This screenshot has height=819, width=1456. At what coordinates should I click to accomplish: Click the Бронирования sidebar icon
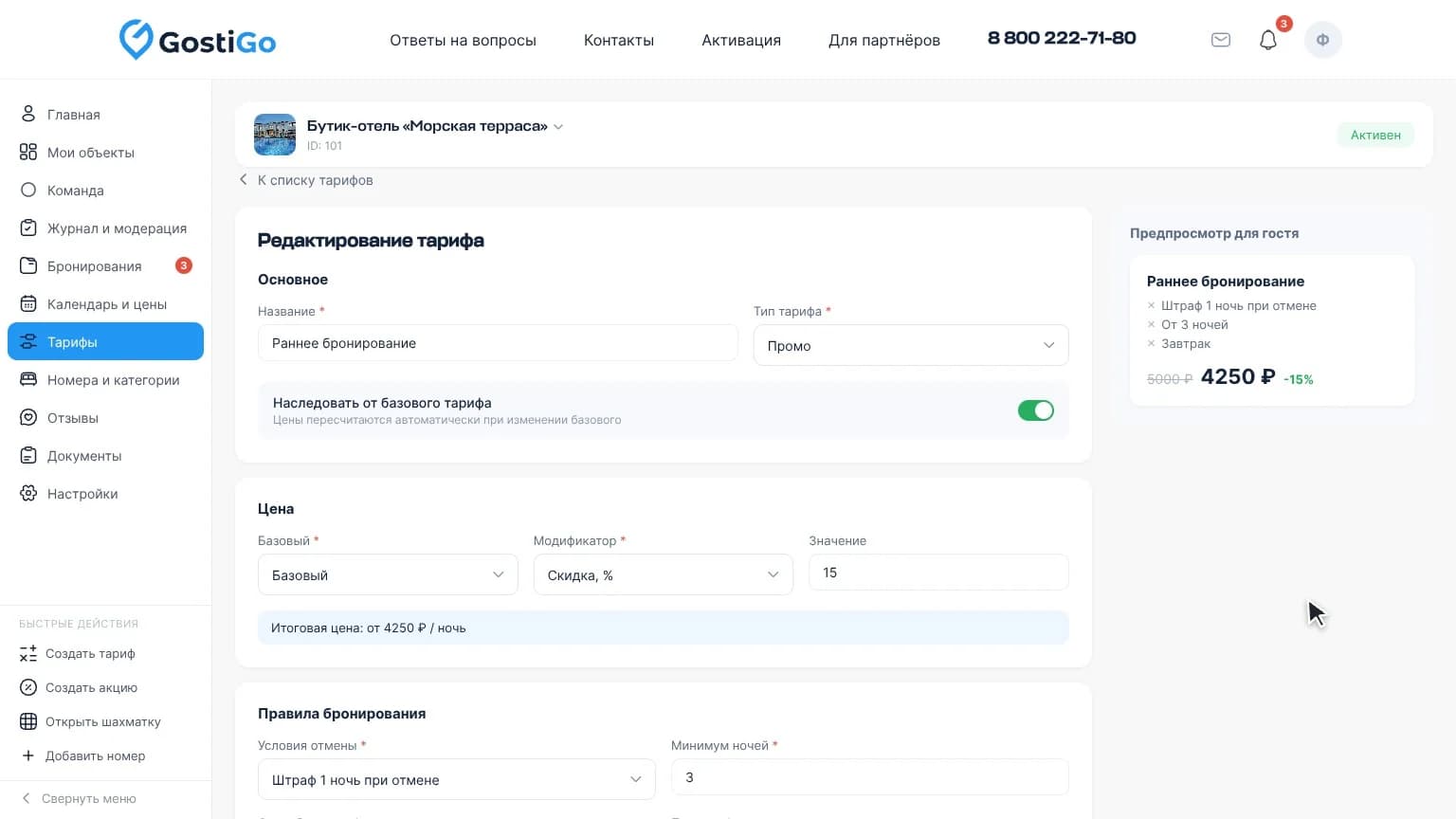coord(28,265)
